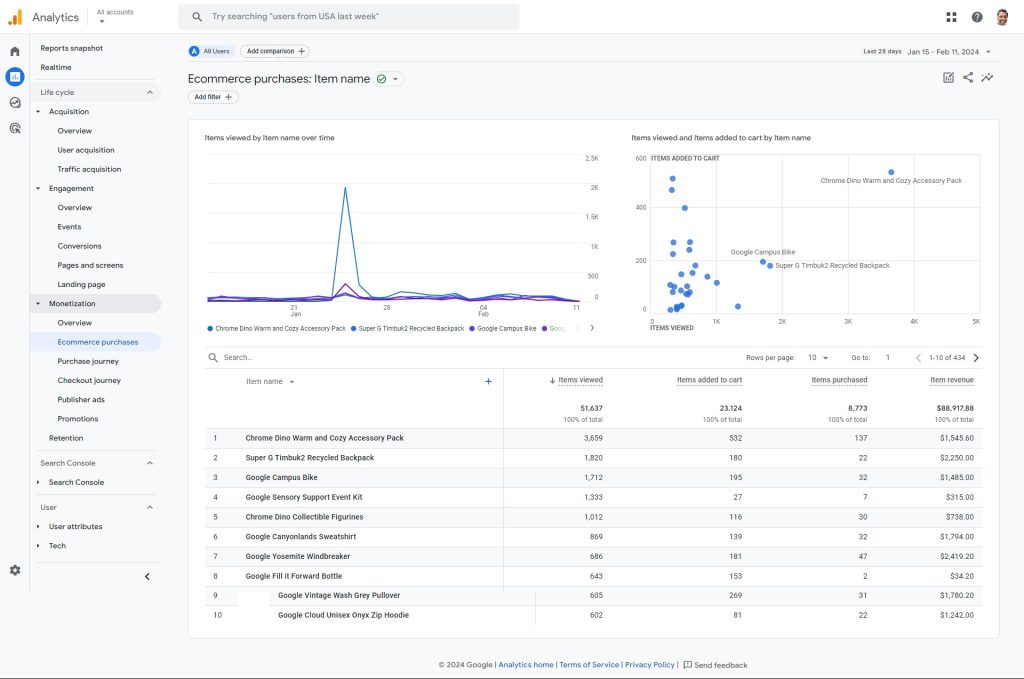Screen dimensions: 1024x679
Task: Toggle Google Campus Bike legend series
Action: (x=503, y=328)
